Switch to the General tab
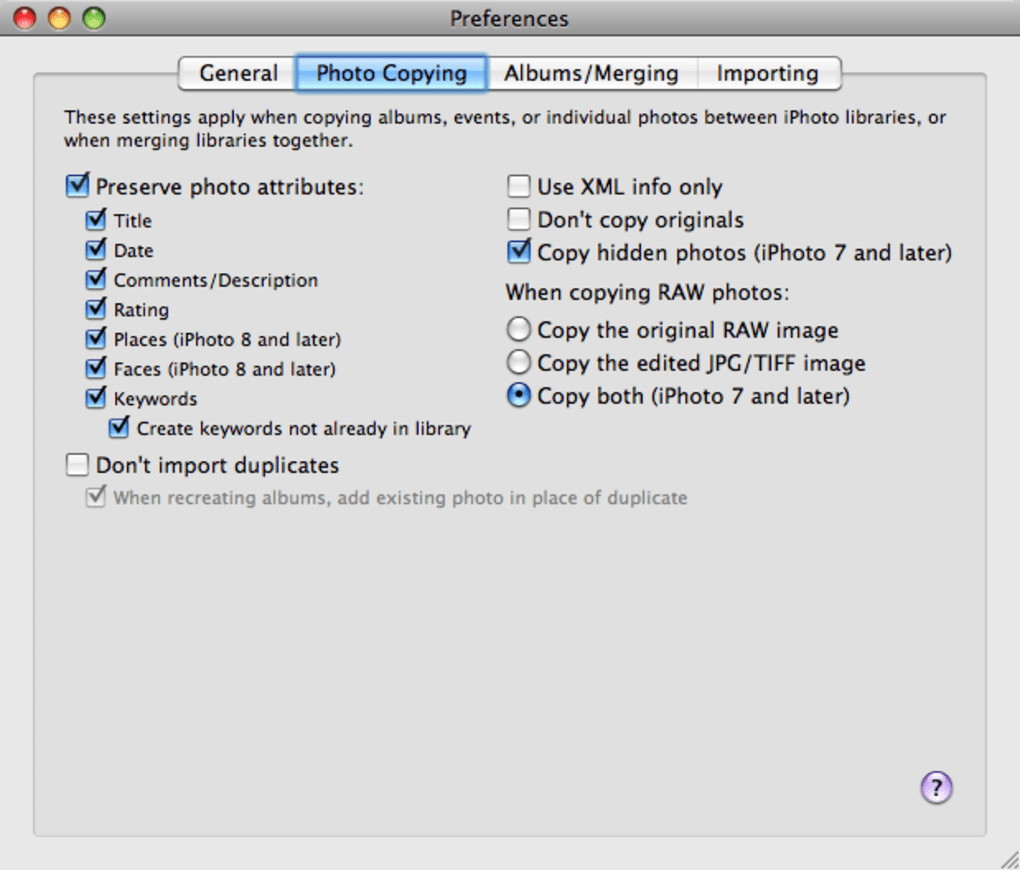1020x870 pixels. [238, 73]
